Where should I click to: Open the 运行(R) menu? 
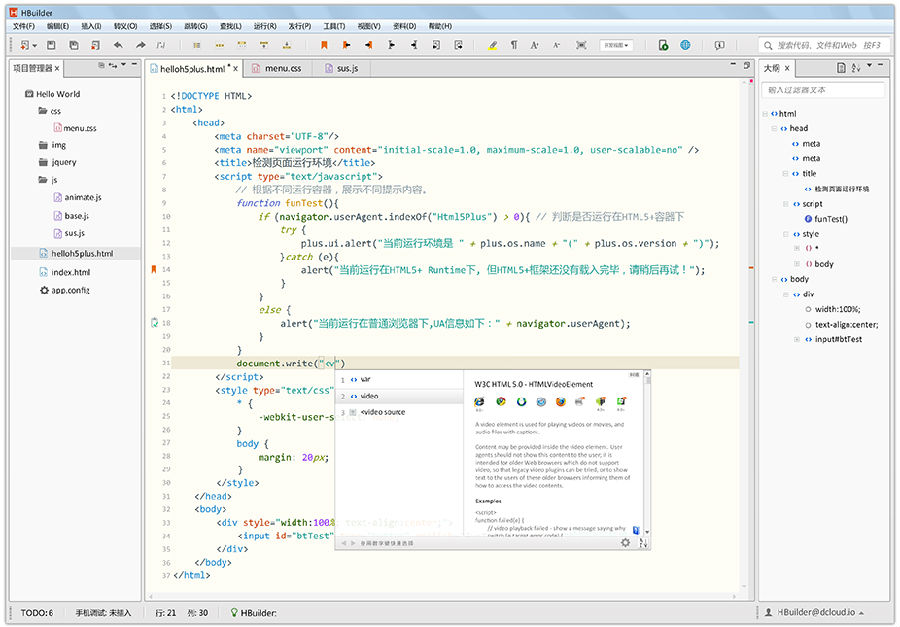coord(265,26)
